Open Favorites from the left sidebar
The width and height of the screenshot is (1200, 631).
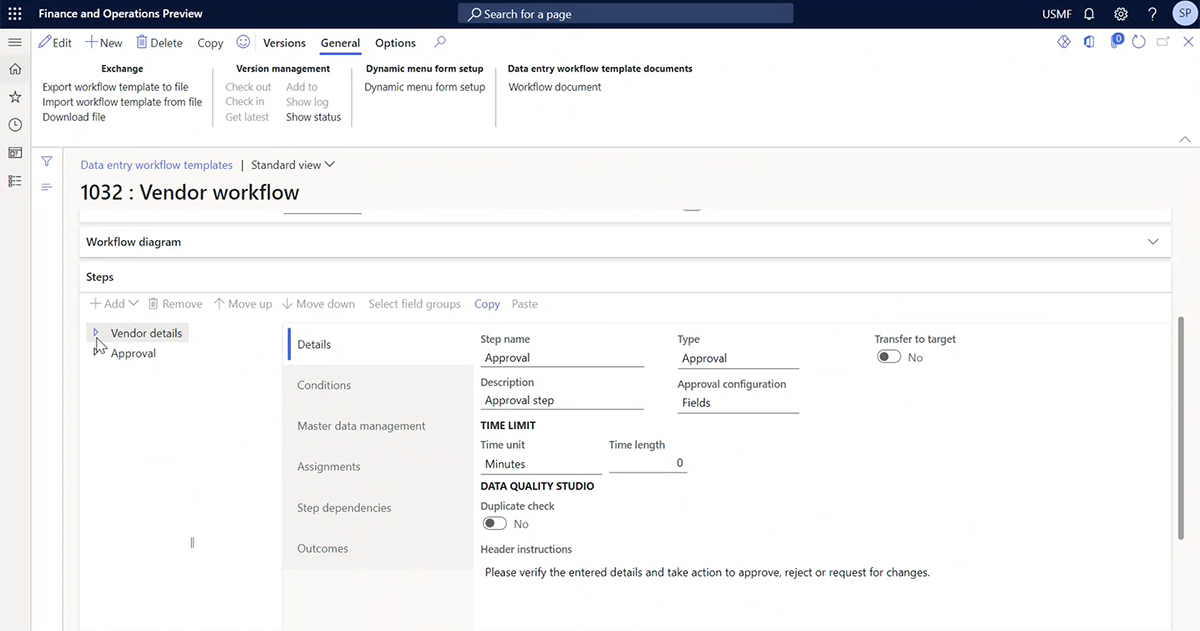(14, 97)
